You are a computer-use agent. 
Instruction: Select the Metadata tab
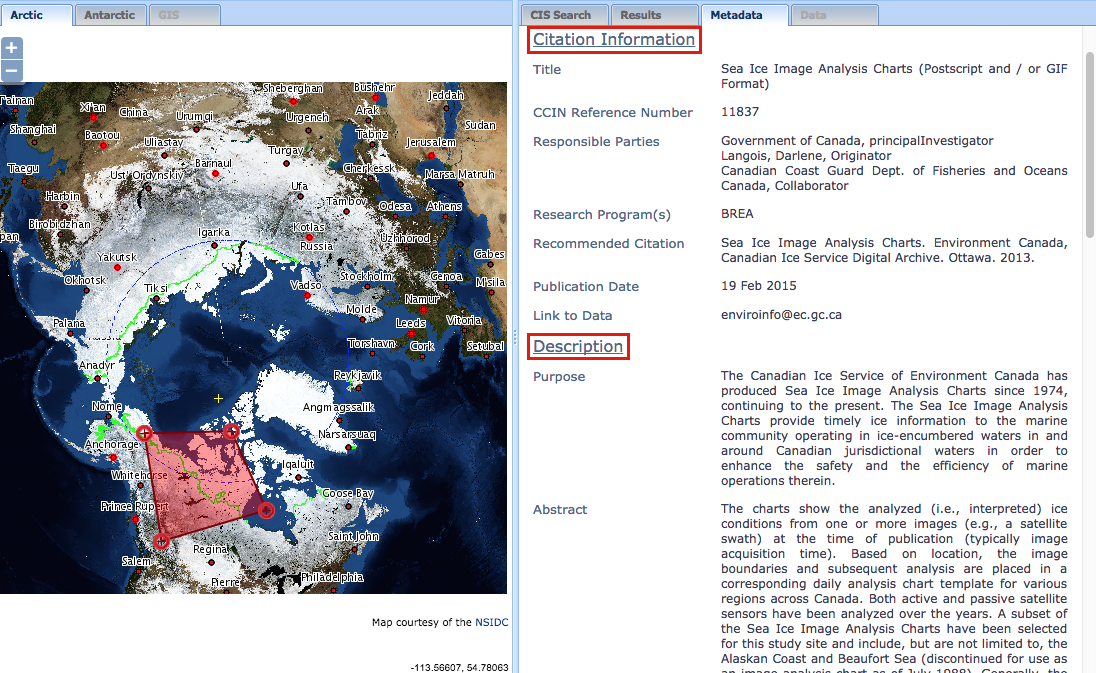point(731,15)
